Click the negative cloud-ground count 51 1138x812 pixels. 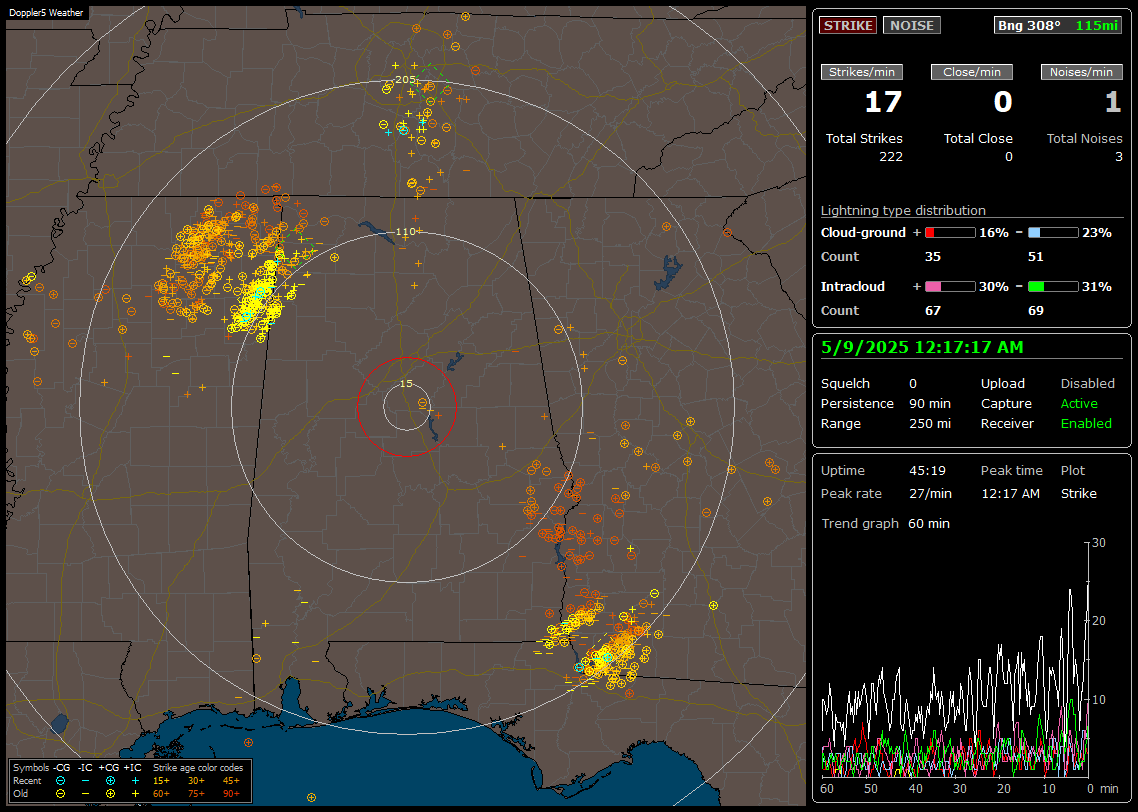(1036, 257)
